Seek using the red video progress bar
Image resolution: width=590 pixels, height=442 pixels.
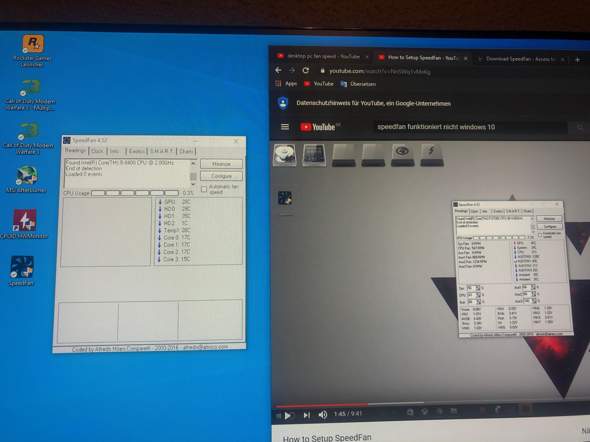pyautogui.click(x=322, y=405)
